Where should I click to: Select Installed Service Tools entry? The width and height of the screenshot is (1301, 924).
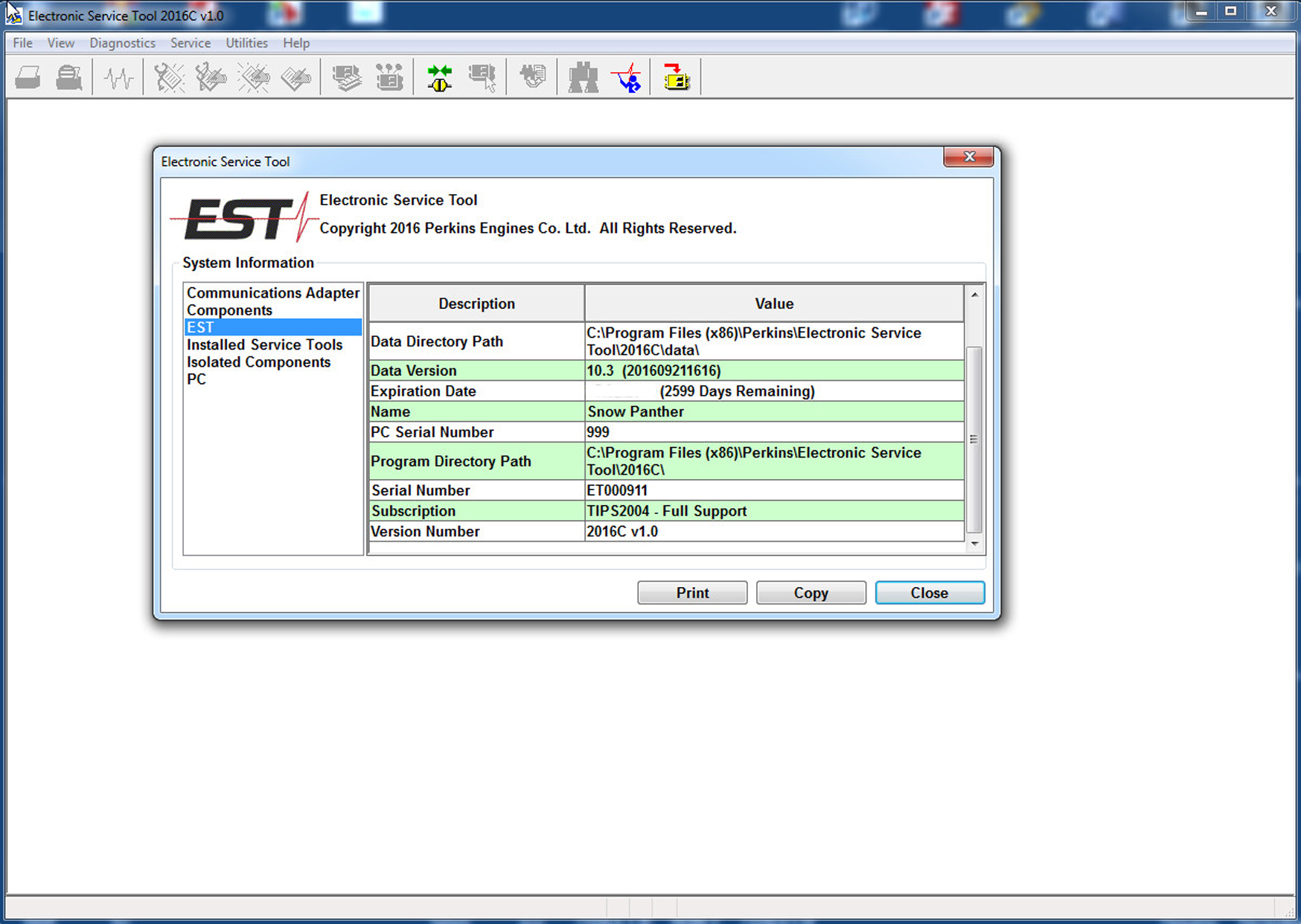[x=264, y=344]
